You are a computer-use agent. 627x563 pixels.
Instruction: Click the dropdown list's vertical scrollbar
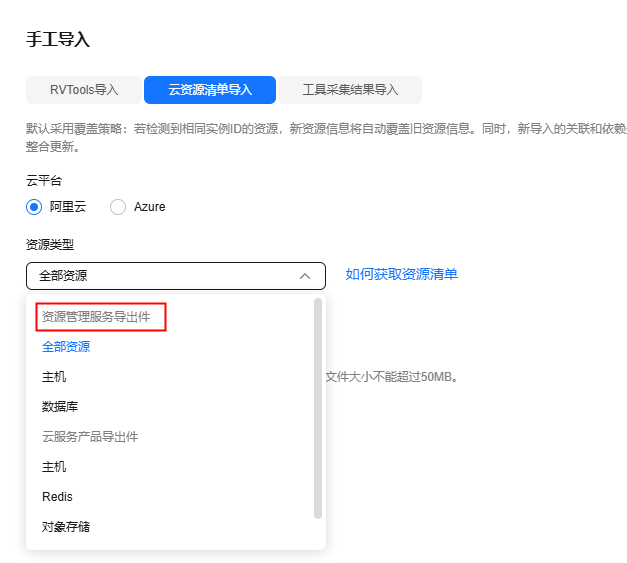318,408
